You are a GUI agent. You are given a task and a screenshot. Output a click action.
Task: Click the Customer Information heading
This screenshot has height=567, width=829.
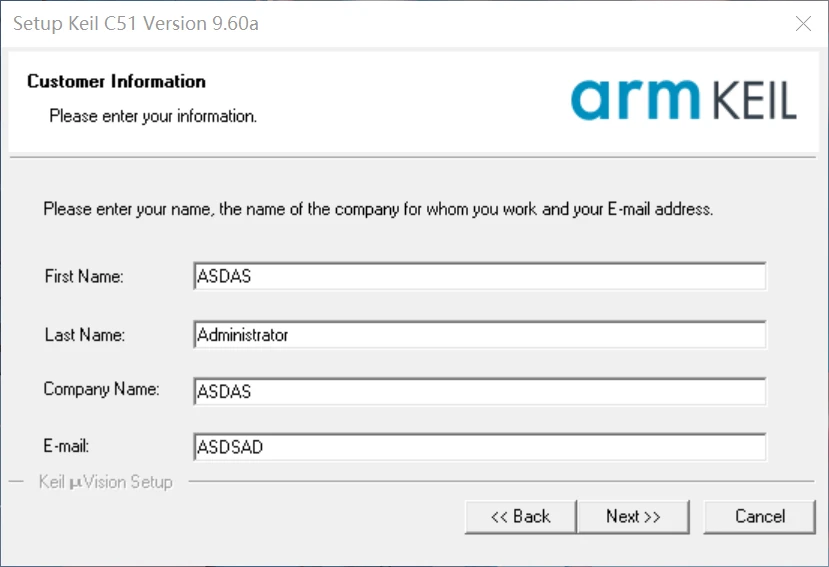(116, 82)
